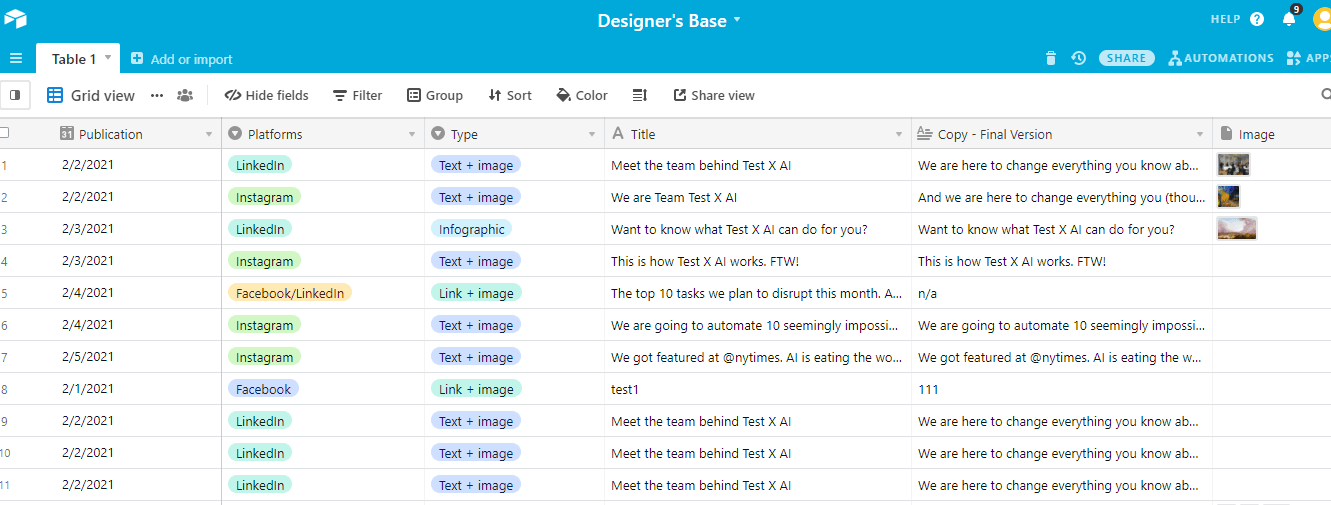Click the notifications bell icon
1331x505 pixels.
[1289, 20]
